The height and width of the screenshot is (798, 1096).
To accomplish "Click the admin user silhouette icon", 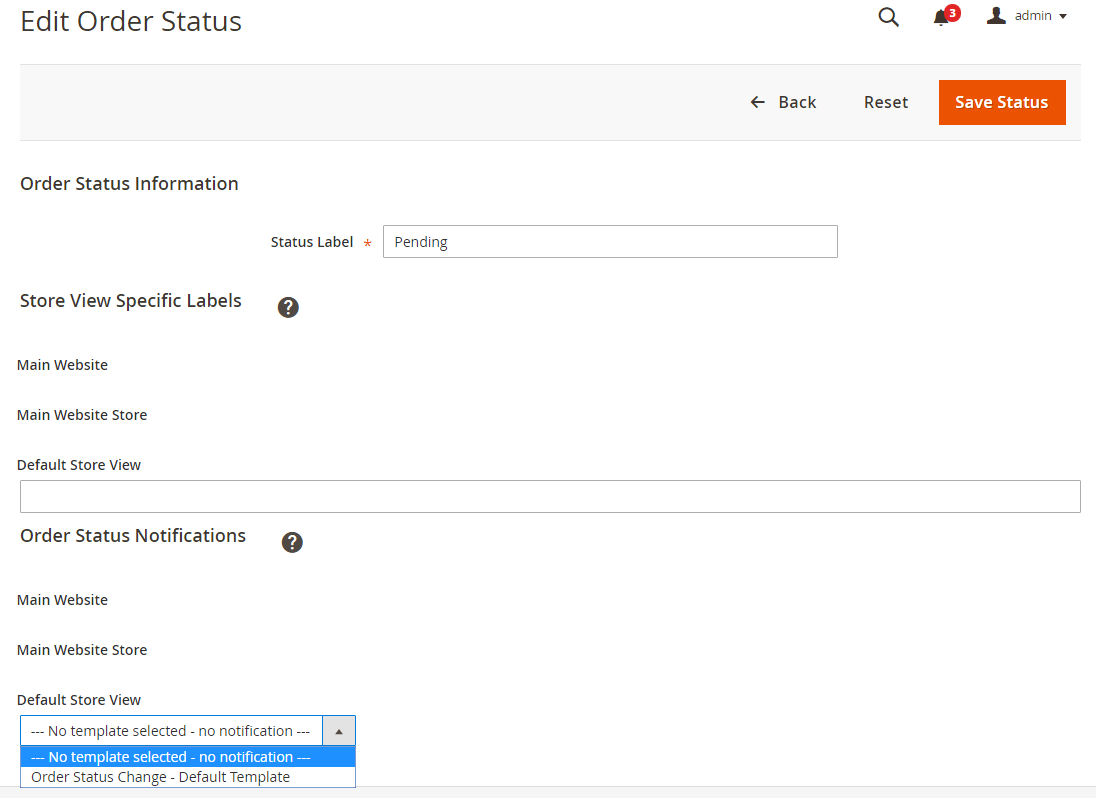I will pos(996,16).
